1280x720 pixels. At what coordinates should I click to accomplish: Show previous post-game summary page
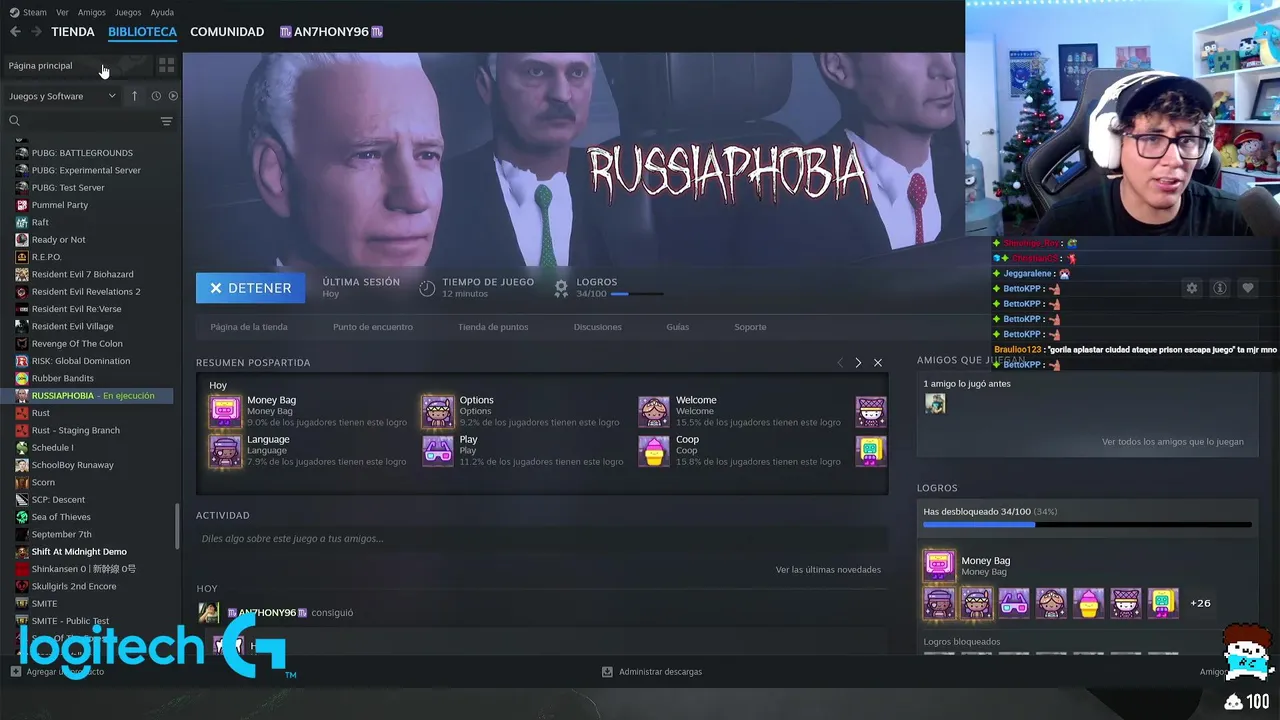840,362
